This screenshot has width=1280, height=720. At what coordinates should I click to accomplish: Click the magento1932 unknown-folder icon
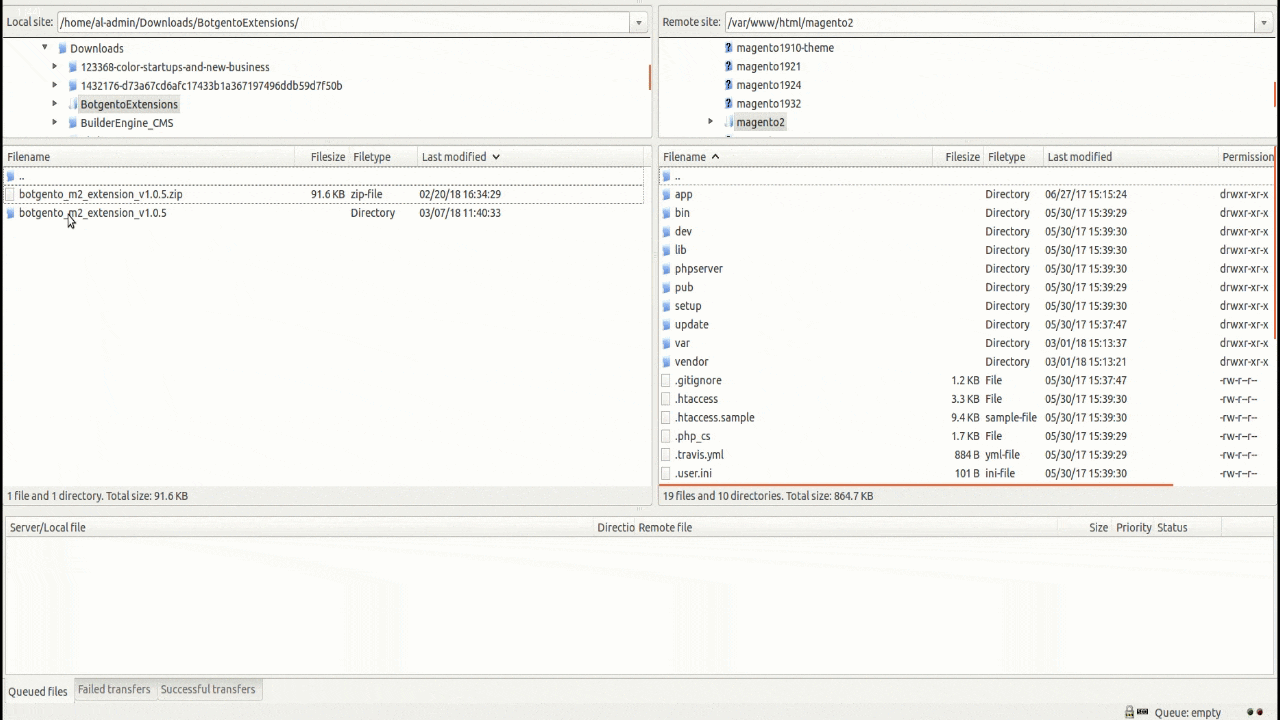[x=729, y=104]
